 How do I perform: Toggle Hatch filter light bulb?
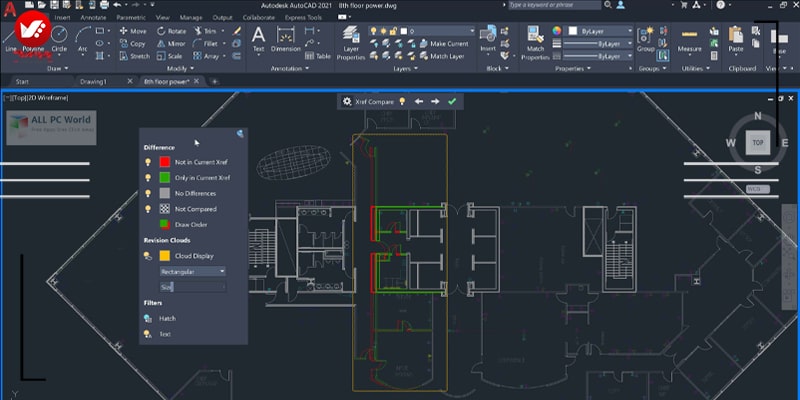tap(148, 318)
